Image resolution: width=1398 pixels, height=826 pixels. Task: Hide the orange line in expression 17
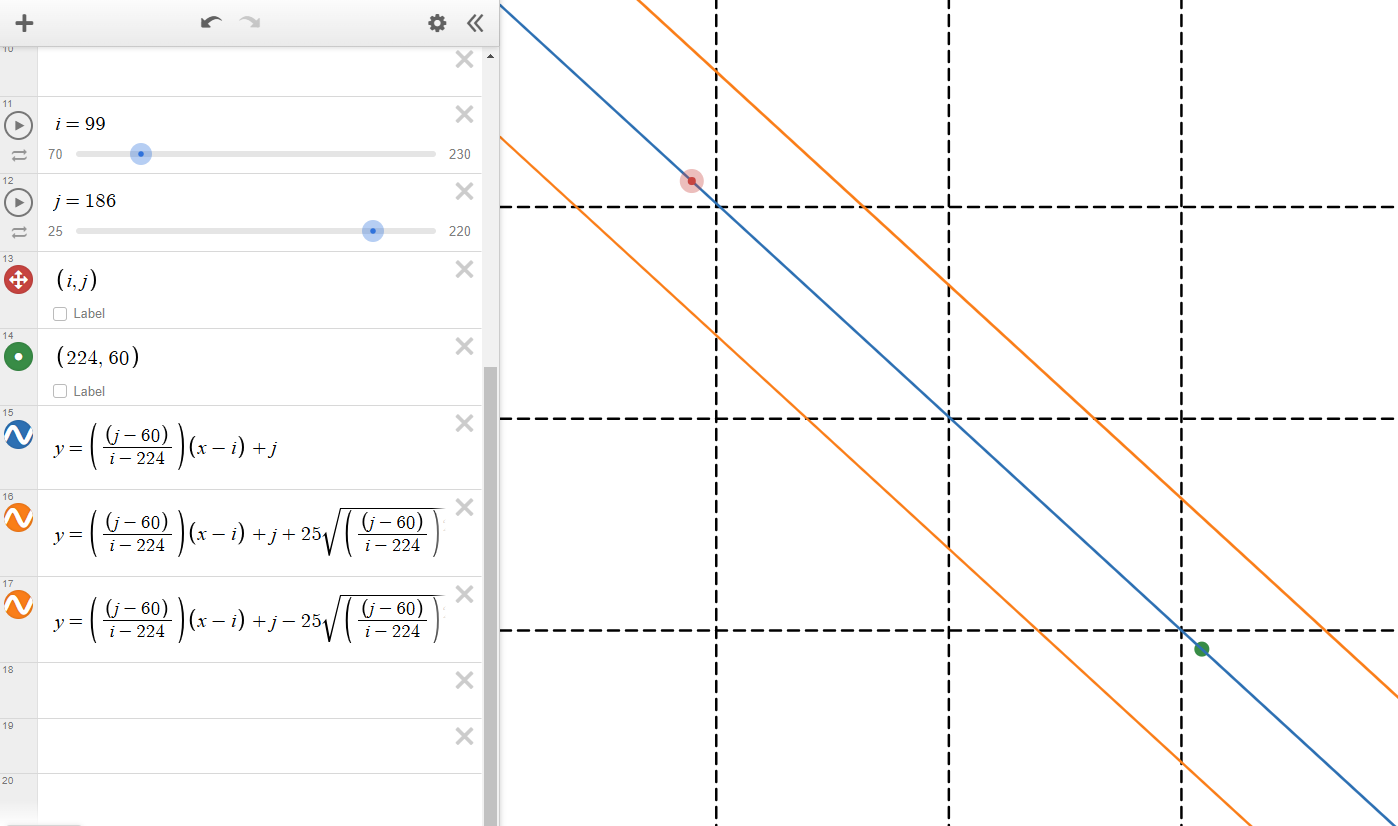coord(18,605)
